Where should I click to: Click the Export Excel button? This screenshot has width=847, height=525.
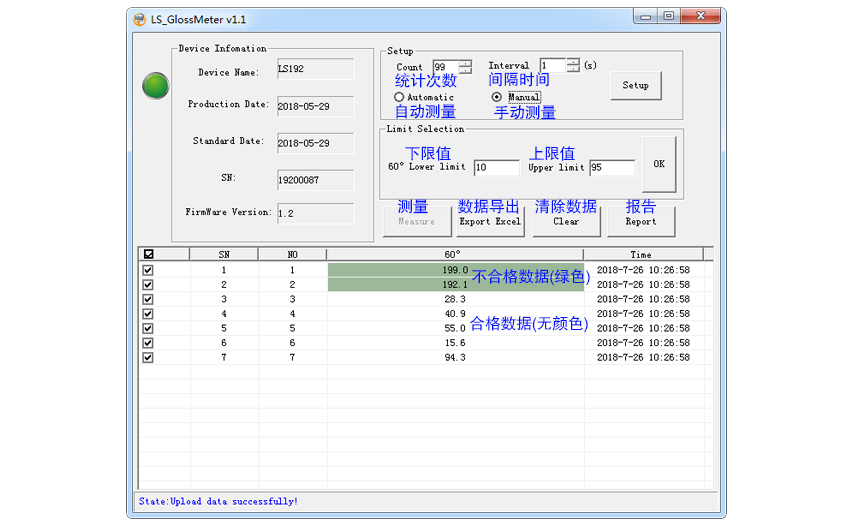click(x=490, y=221)
